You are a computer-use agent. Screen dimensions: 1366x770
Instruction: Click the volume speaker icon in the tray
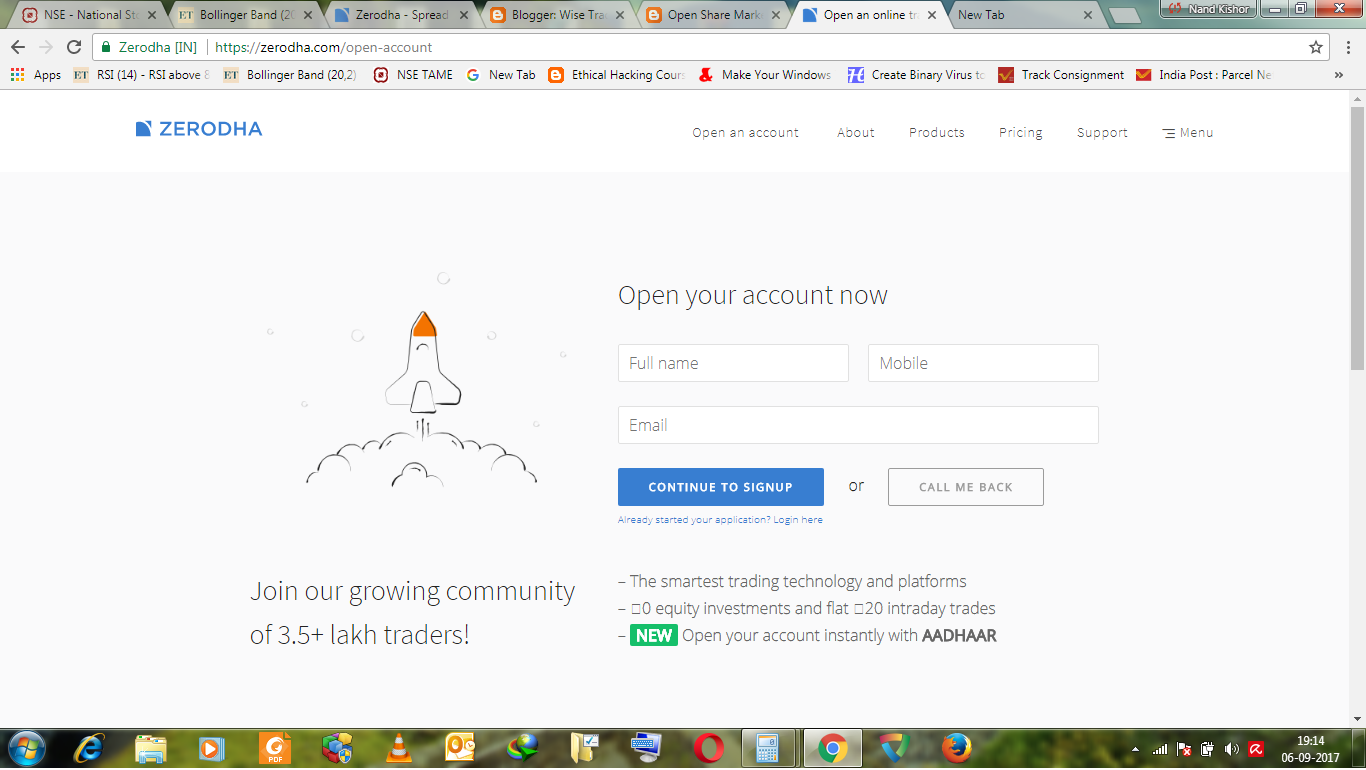click(x=1231, y=750)
